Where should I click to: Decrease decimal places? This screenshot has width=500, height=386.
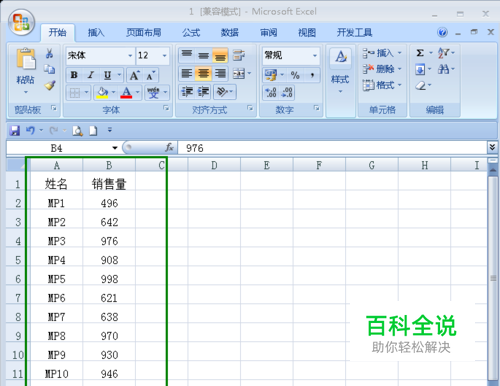pyautogui.click(x=287, y=92)
